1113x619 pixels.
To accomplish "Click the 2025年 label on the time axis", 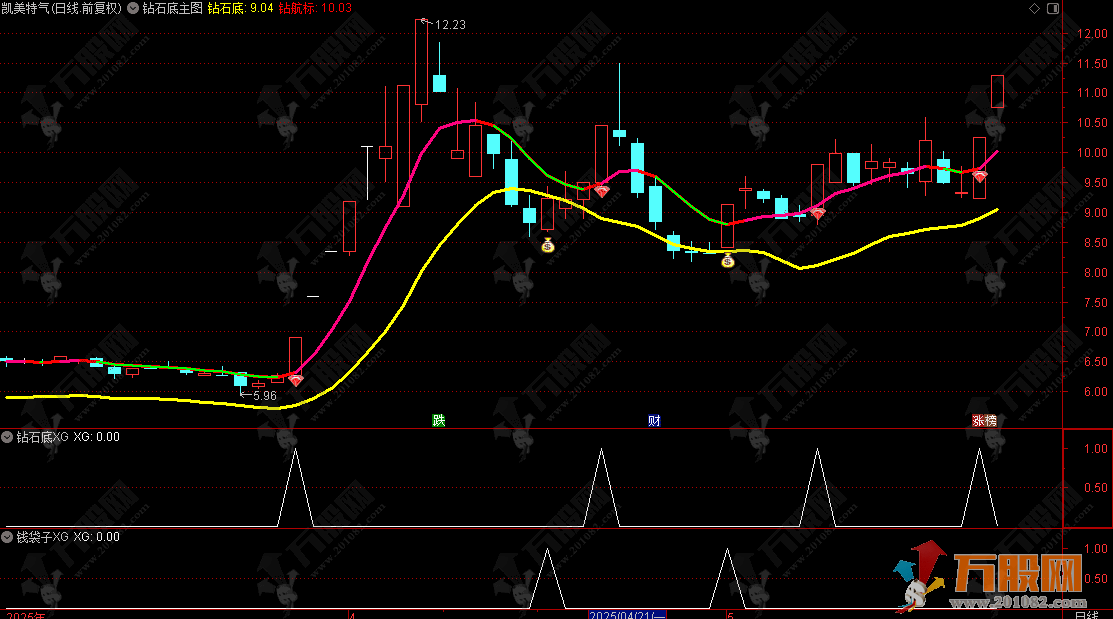I will [x=26, y=615].
